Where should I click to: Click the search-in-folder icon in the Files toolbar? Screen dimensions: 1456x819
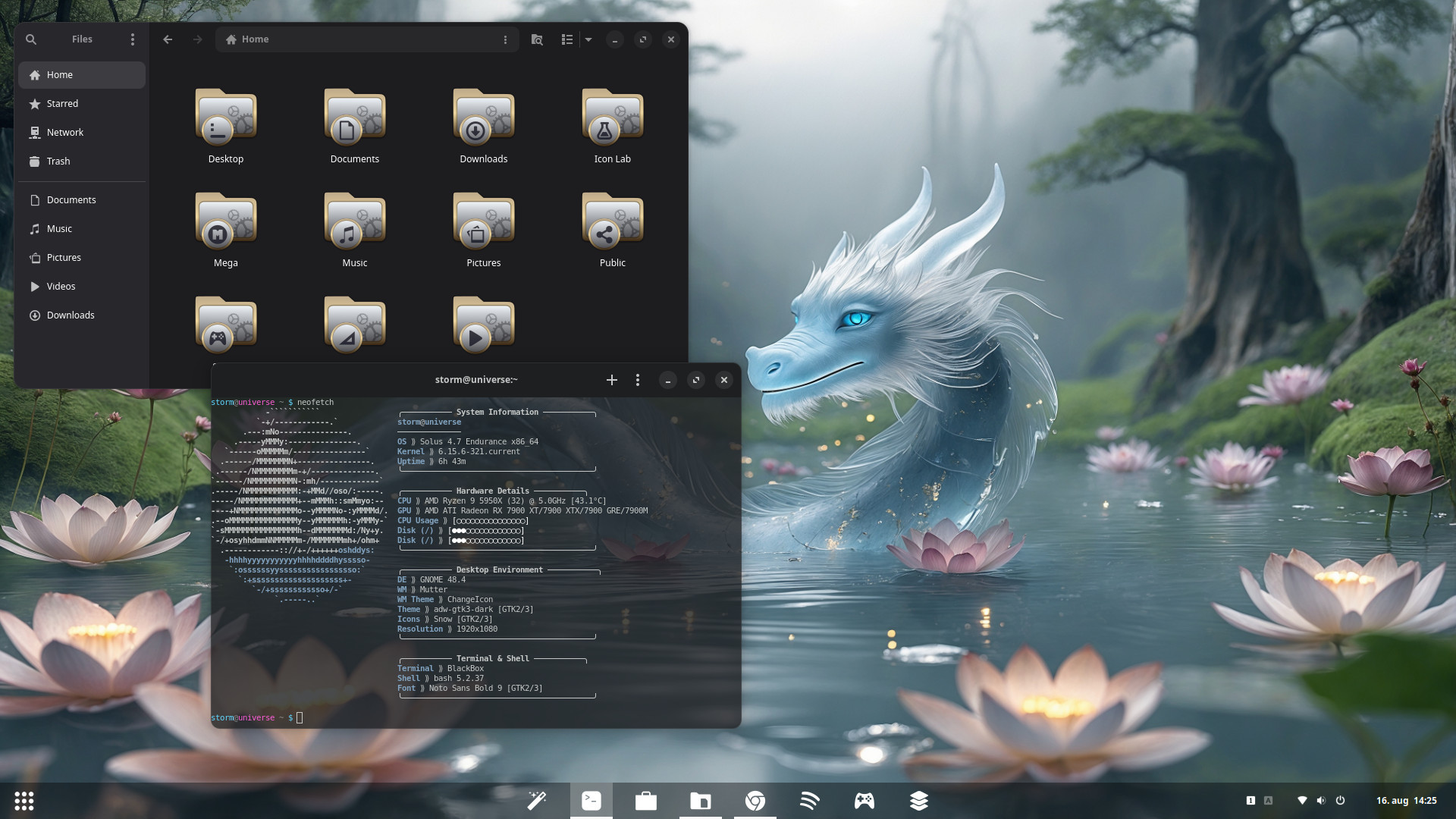tap(537, 39)
